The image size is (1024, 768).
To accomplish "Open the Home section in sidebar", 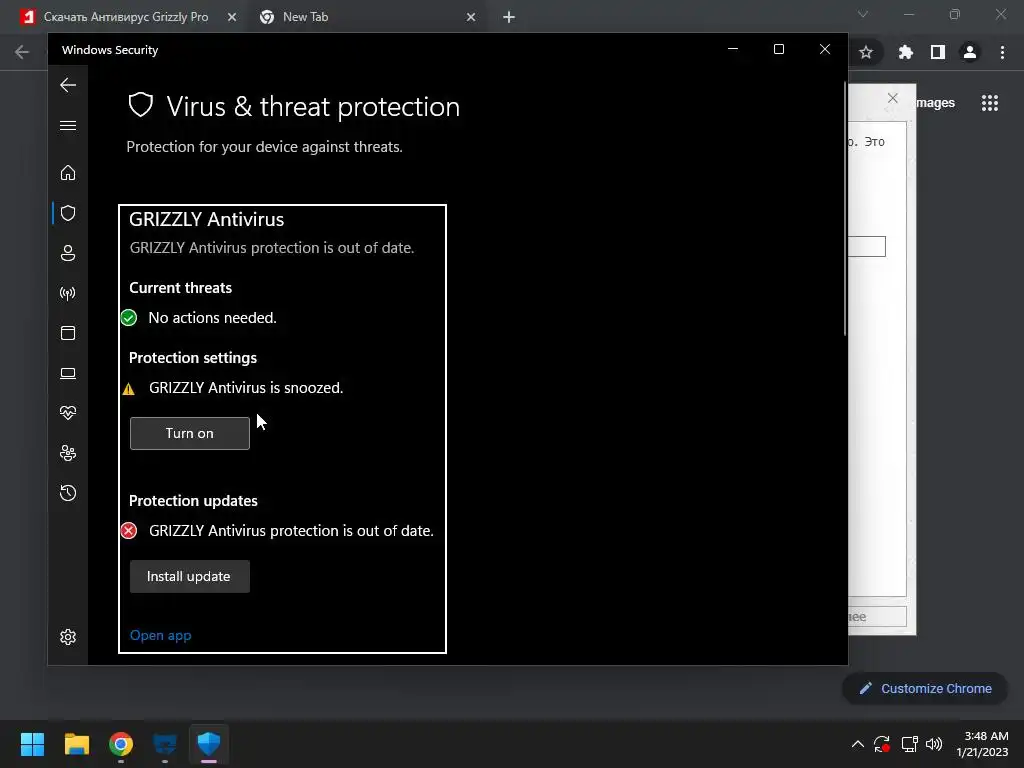I will 68,172.
